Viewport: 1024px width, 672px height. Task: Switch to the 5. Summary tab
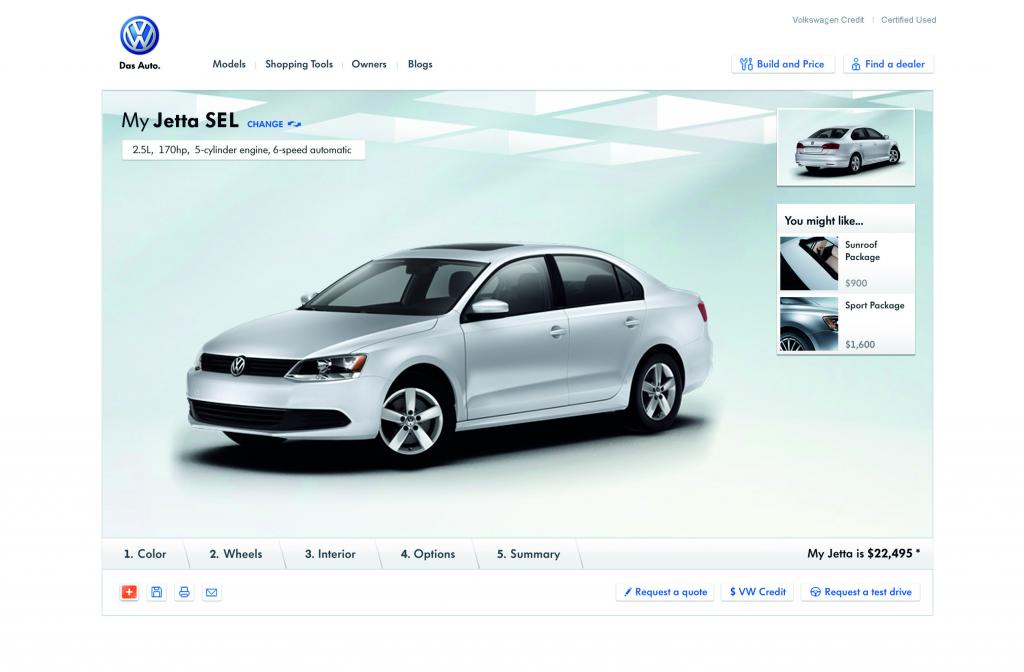[528, 554]
